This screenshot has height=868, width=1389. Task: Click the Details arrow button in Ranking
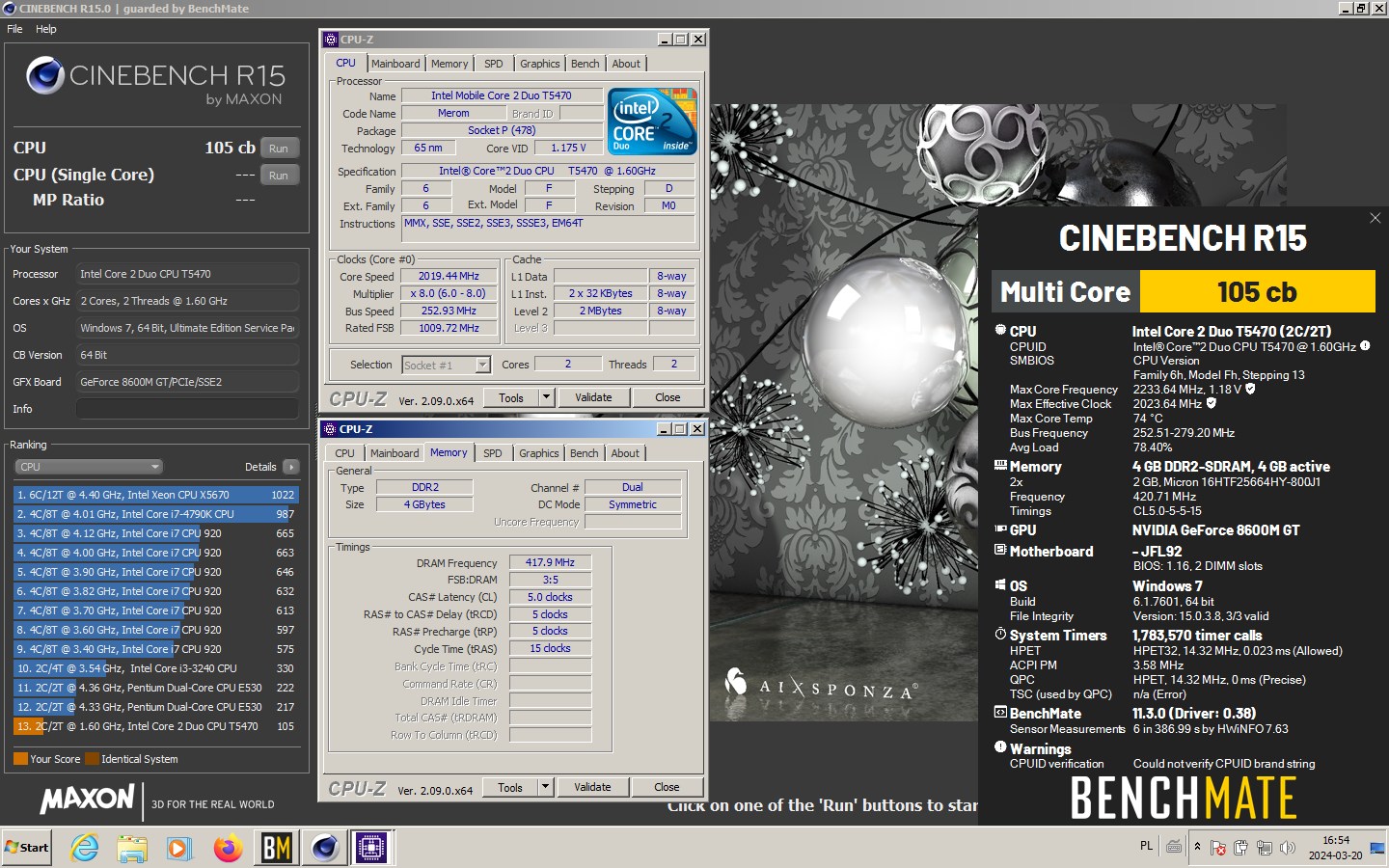click(291, 467)
